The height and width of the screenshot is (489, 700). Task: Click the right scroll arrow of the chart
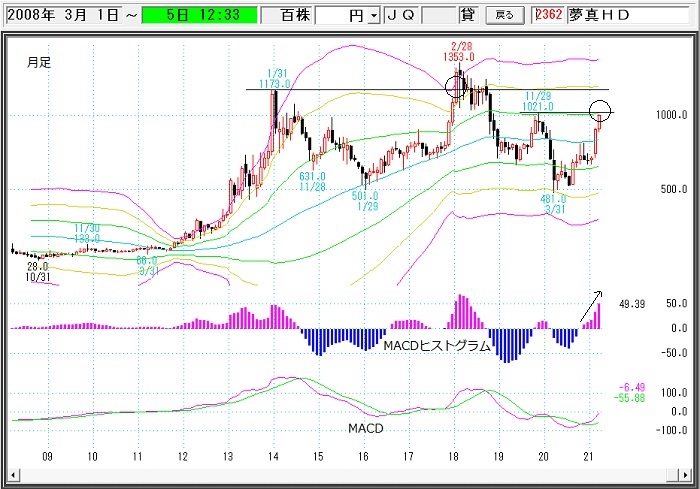pyautogui.click(x=684, y=475)
